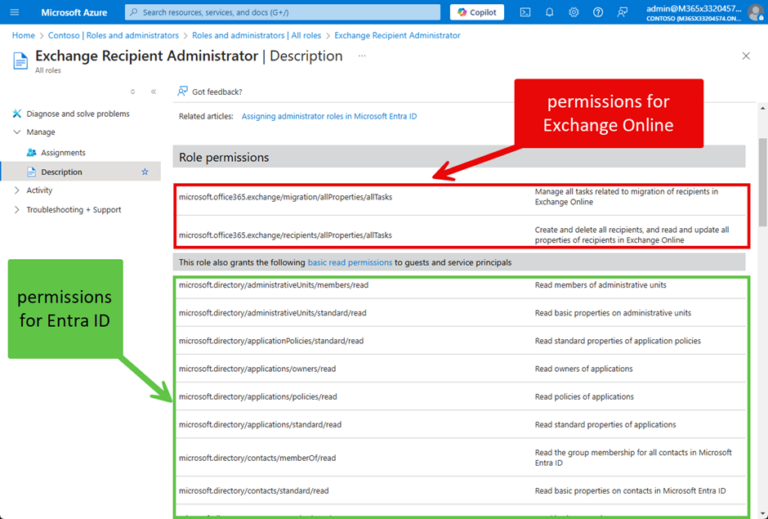Open portal settings gear icon
The width and height of the screenshot is (768, 519).
pyautogui.click(x=574, y=12)
